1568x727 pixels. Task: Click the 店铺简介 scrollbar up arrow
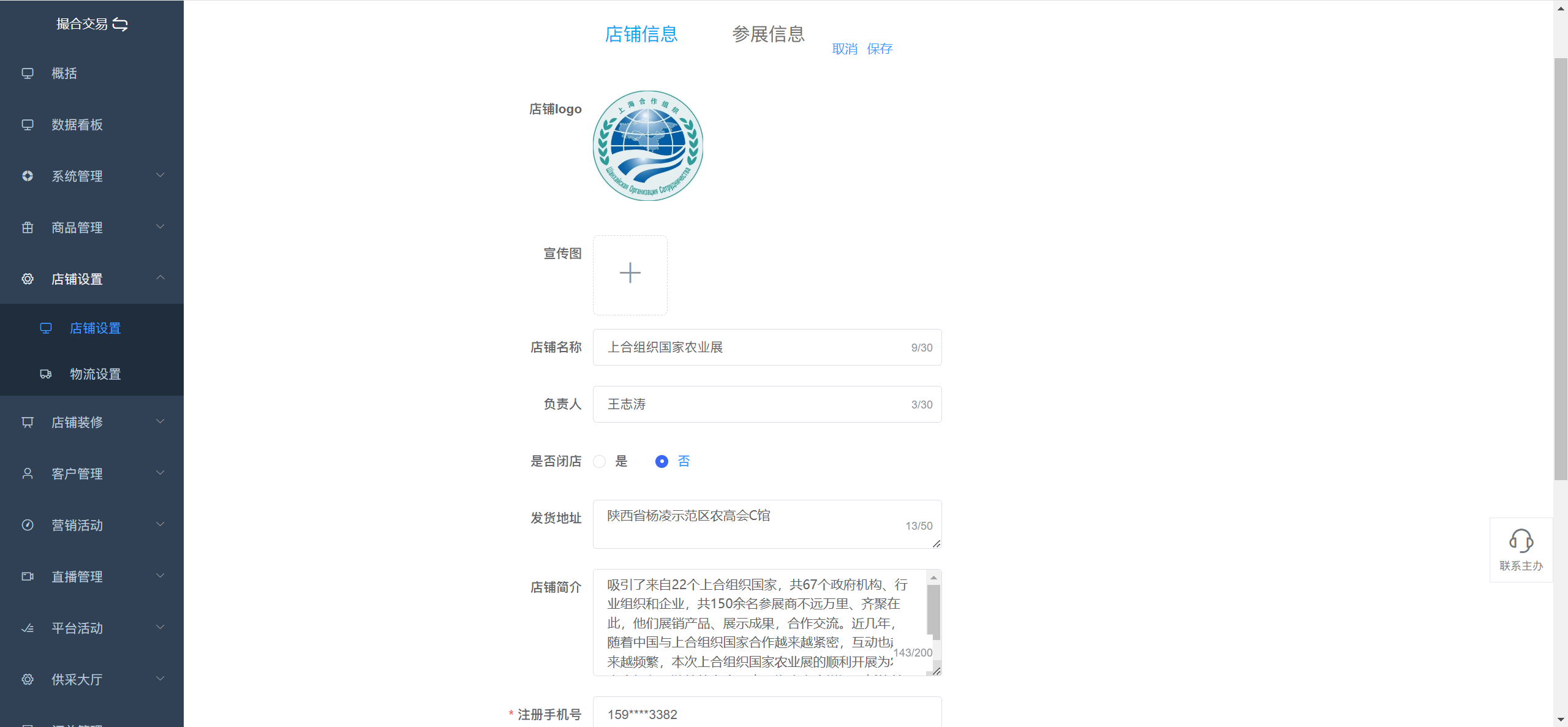tap(933, 578)
